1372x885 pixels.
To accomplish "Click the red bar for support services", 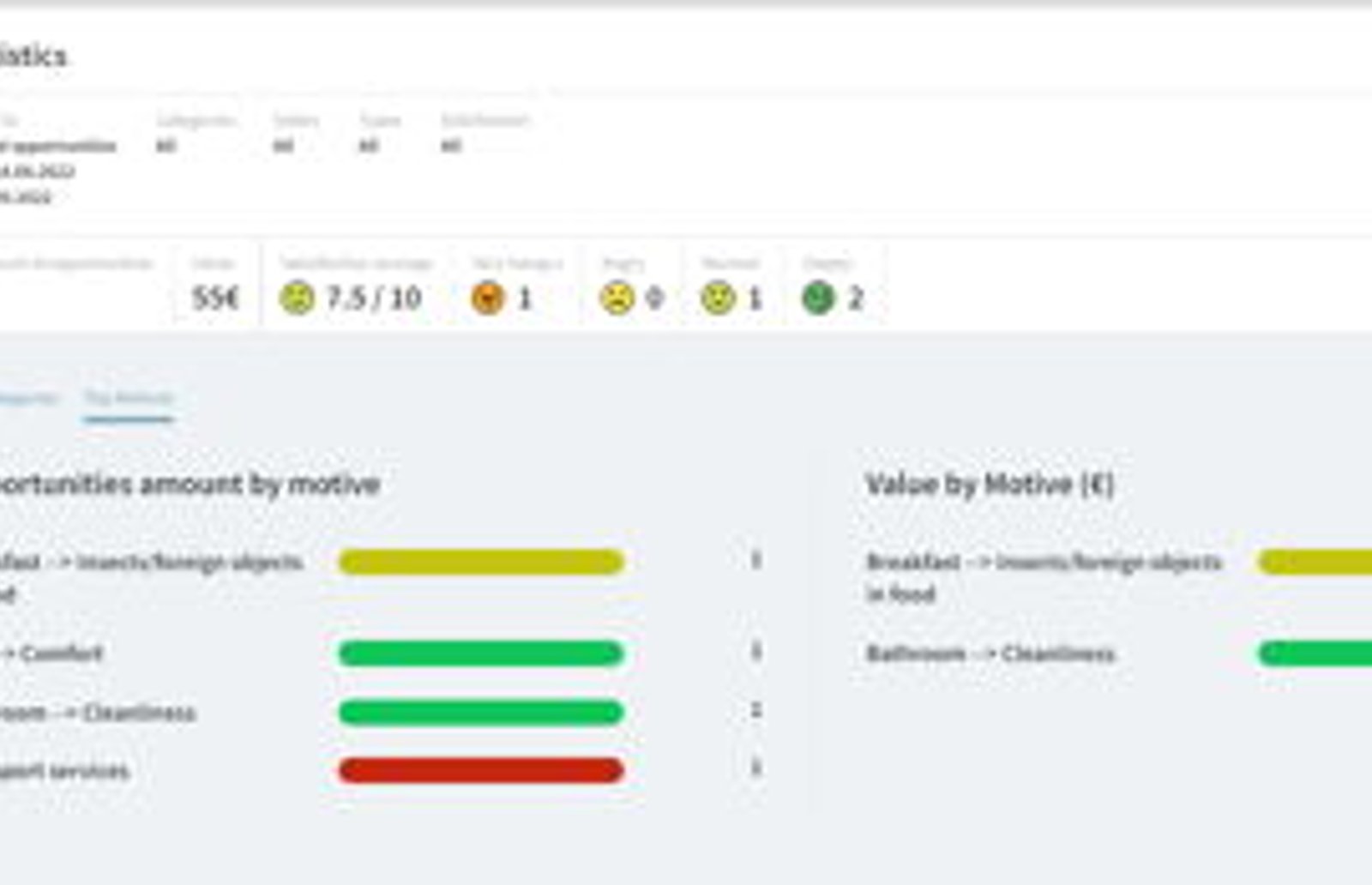I will pyautogui.click(x=481, y=770).
